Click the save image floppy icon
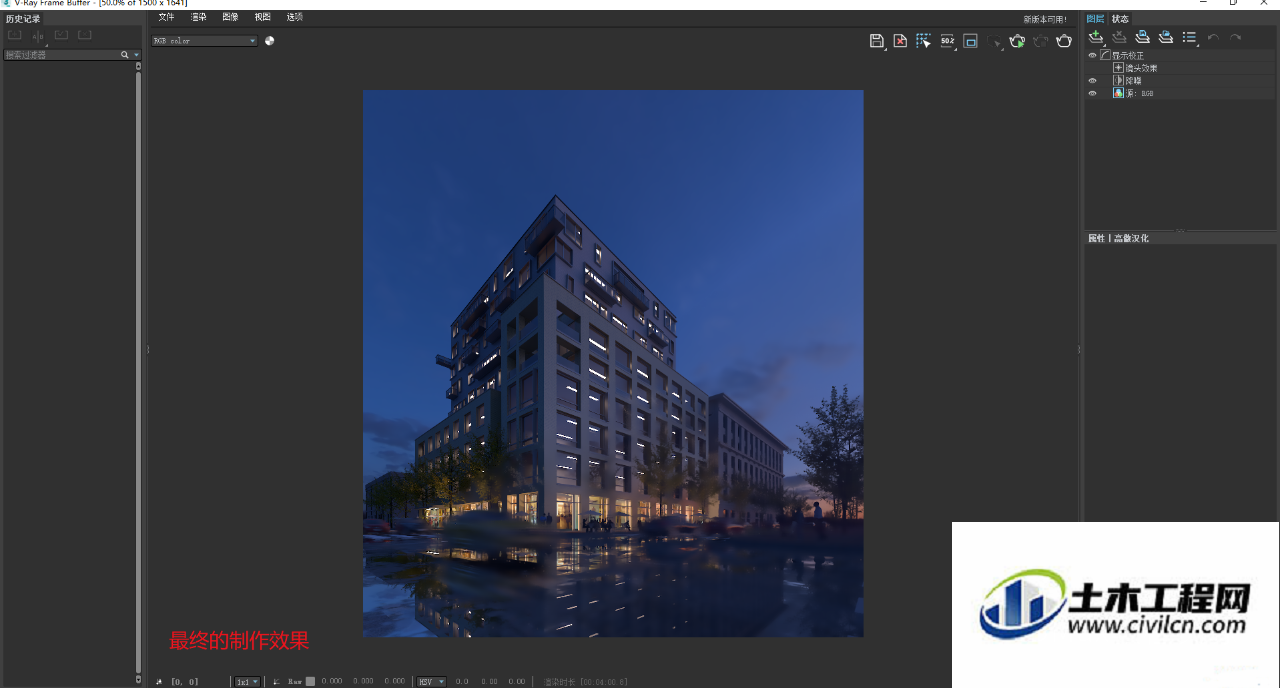The width and height of the screenshot is (1280, 688). coord(877,41)
